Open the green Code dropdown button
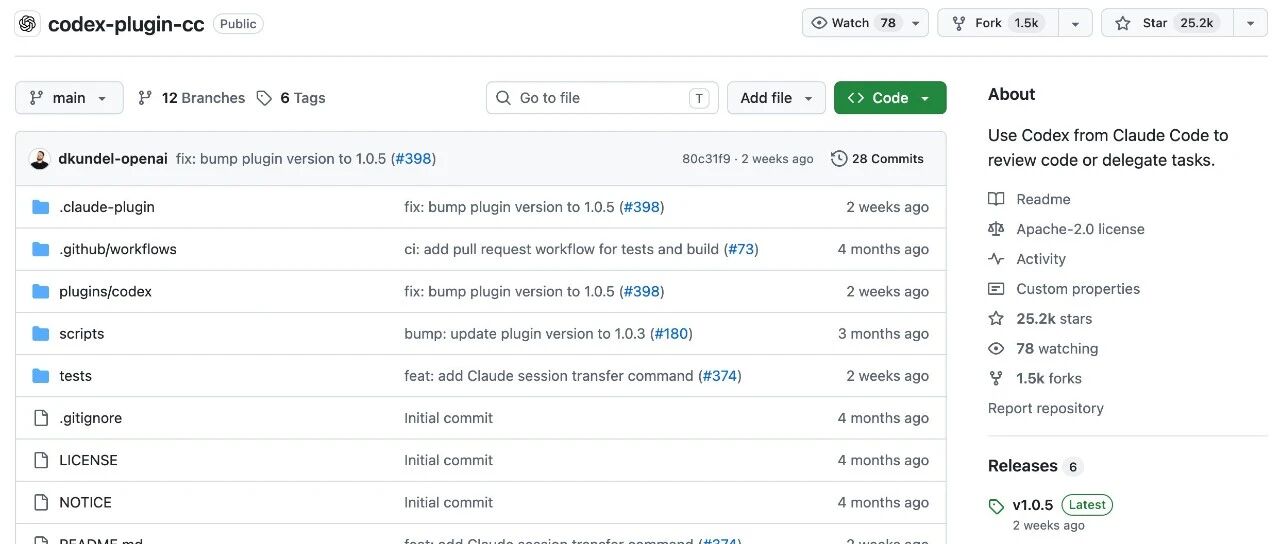Screen dimensions: 1280x544 pos(890,98)
